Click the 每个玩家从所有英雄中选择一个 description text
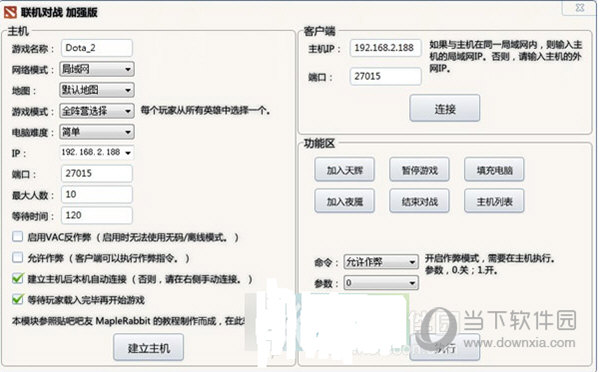 [205, 111]
